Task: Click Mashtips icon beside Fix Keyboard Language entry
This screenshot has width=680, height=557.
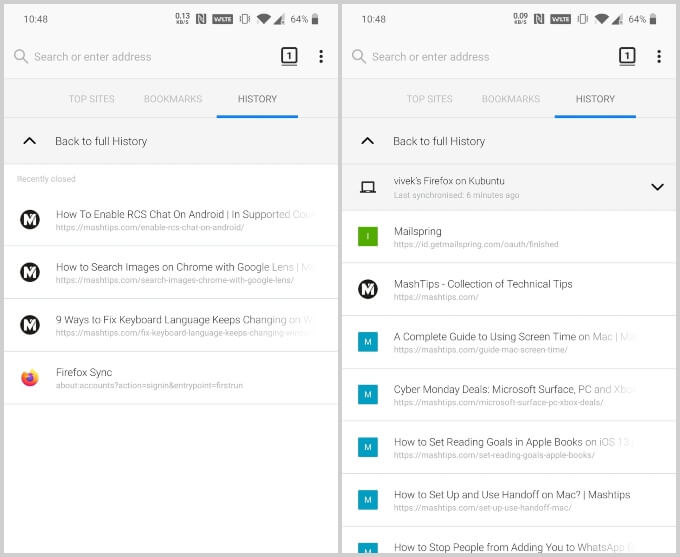Action: [30, 325]
